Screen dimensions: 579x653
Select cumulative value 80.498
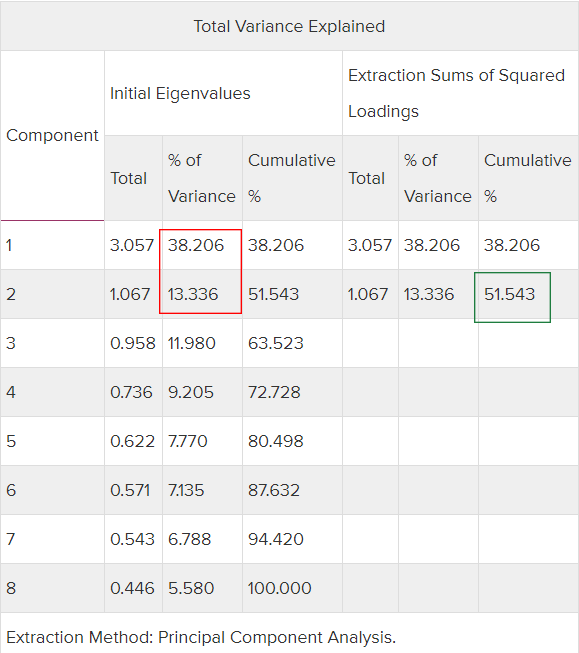(x=276, y=441)
